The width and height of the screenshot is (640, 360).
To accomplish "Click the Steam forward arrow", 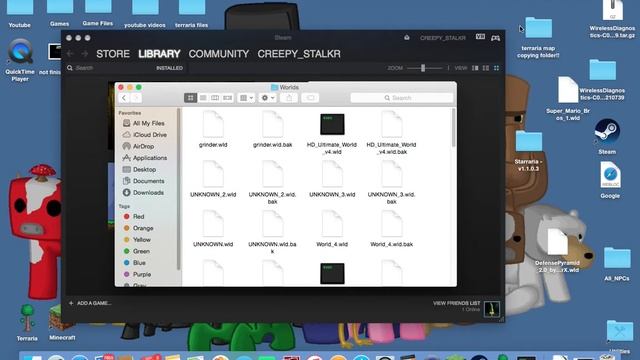I will (x=84, y=54).
